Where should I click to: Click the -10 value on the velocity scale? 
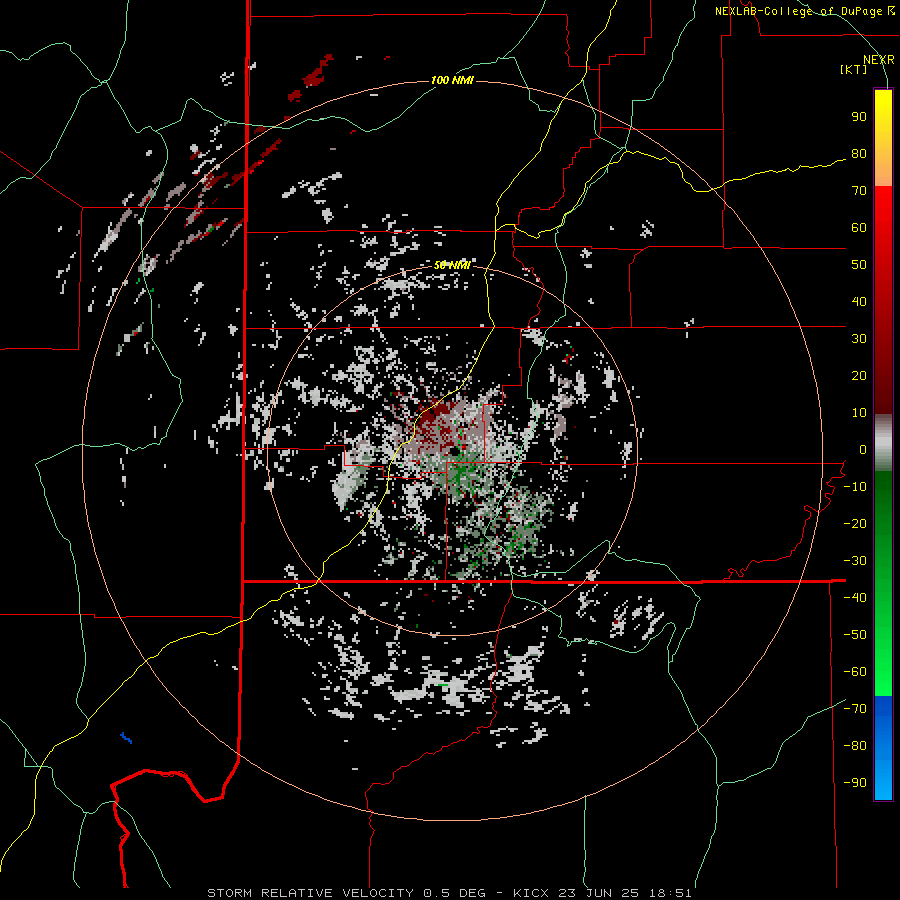click(x=855, y=487)
